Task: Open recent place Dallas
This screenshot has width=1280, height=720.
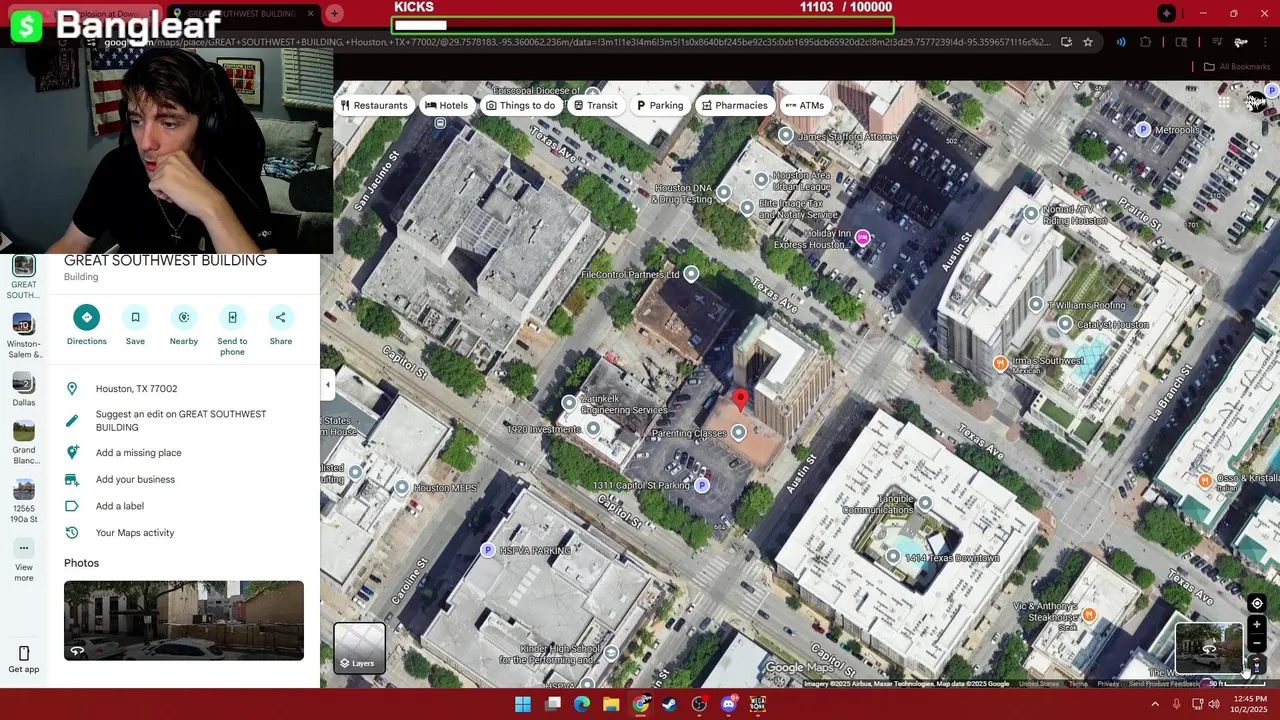Action: (x=24, y=390)
